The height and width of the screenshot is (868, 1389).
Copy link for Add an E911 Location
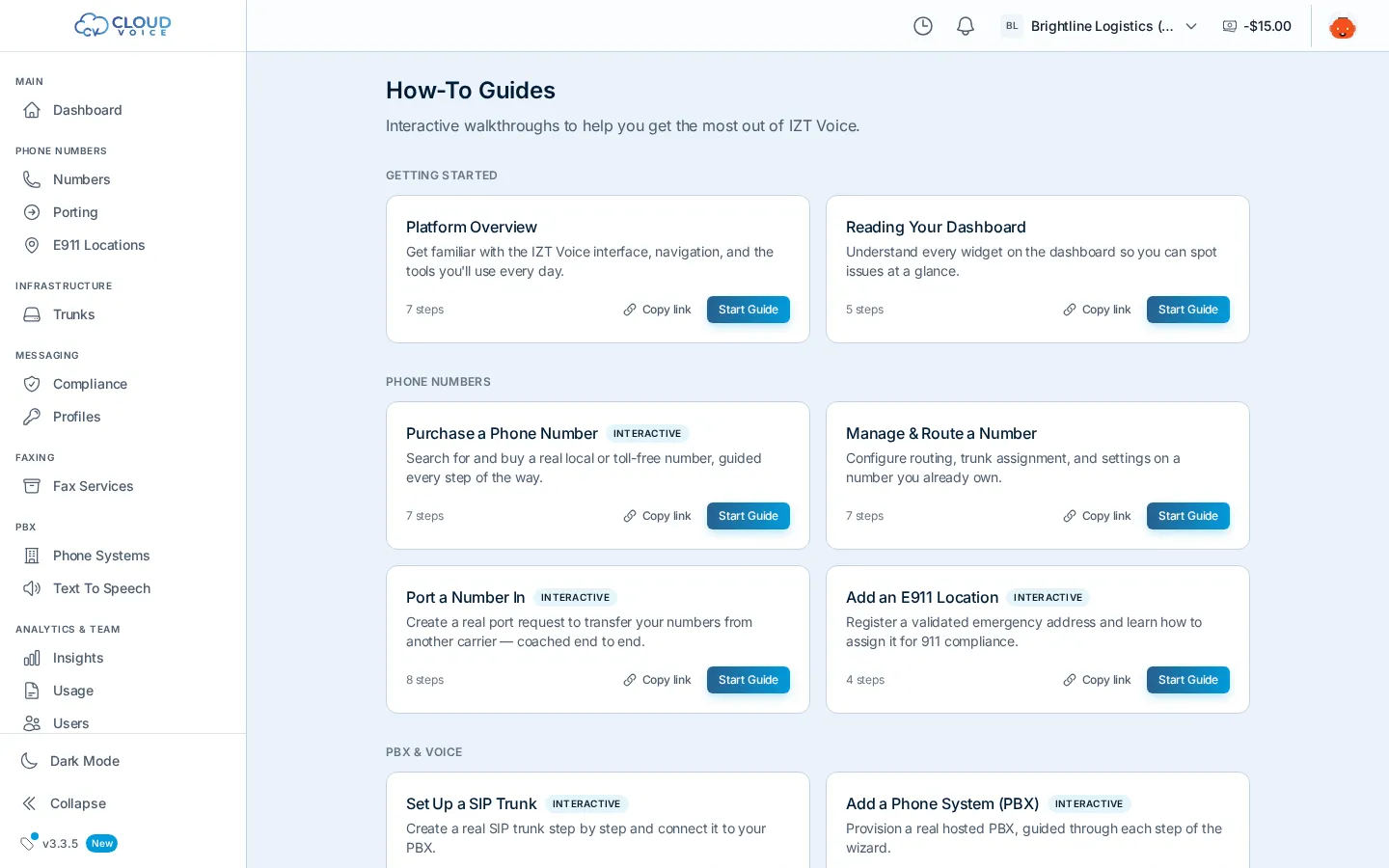[x=1098, y=680]
